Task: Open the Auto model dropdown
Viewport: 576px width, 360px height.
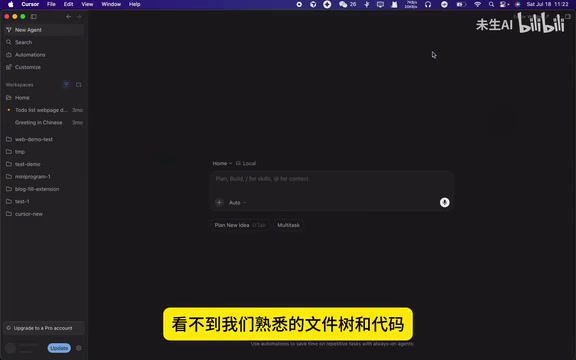Action: (237, 203)
